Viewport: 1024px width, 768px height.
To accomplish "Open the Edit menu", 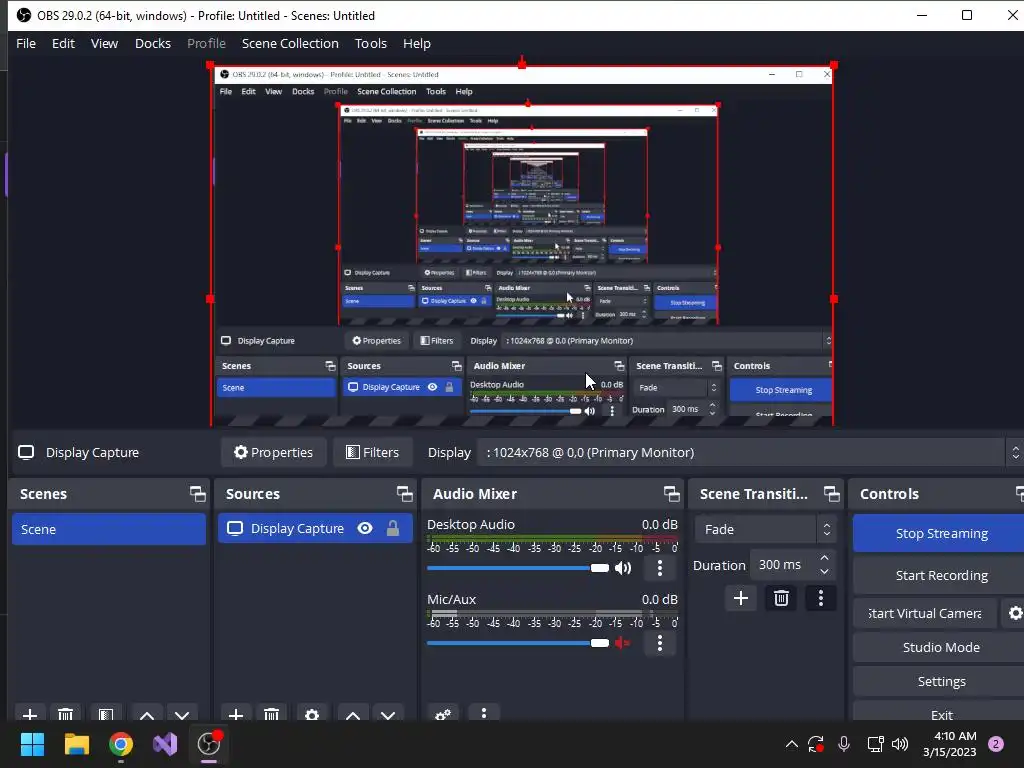I will tap(63, 44).
